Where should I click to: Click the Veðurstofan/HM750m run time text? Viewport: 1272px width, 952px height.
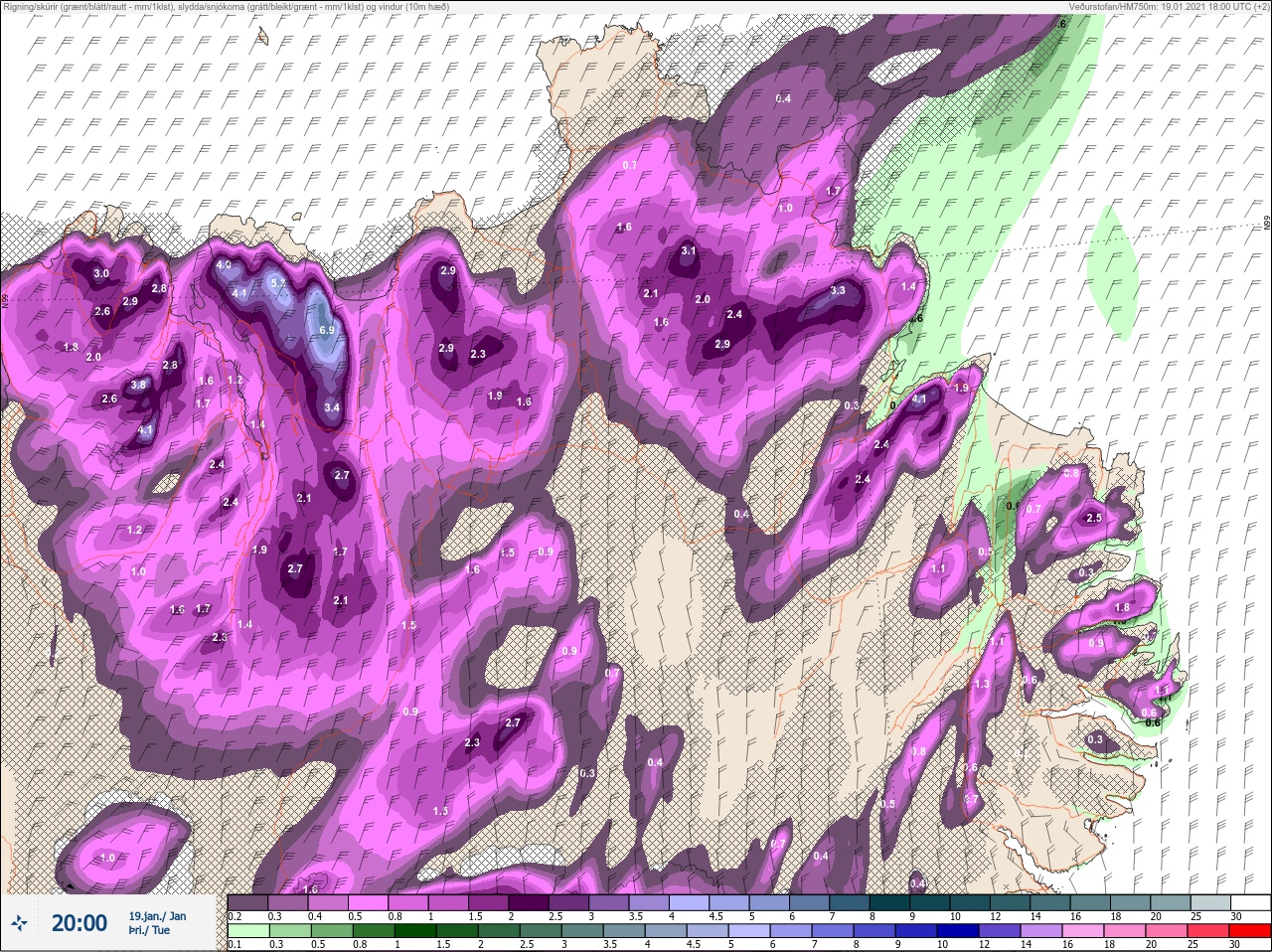(1169, 6)
